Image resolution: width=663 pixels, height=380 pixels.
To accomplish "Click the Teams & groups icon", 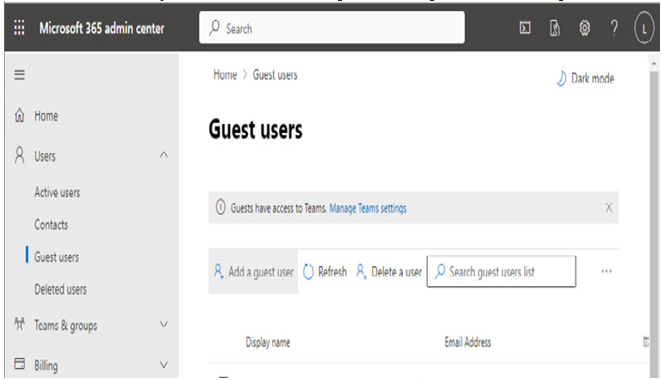I will coord(19,324).
